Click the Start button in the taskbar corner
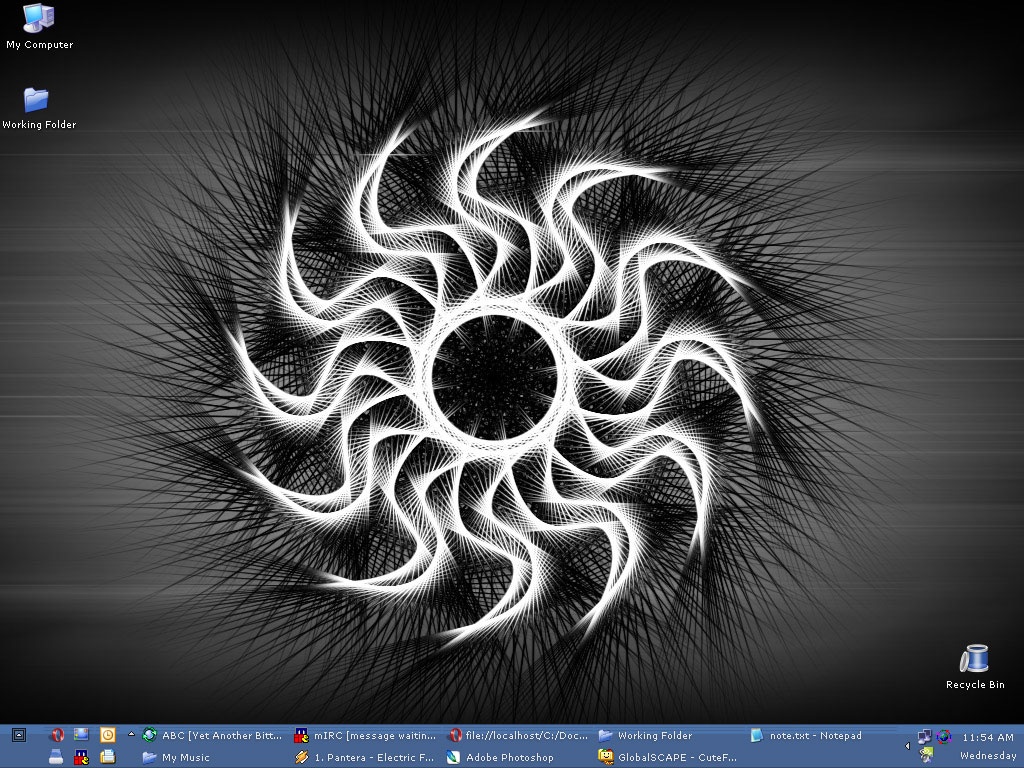Screen dimensions: 1024x768 (18, 735)
